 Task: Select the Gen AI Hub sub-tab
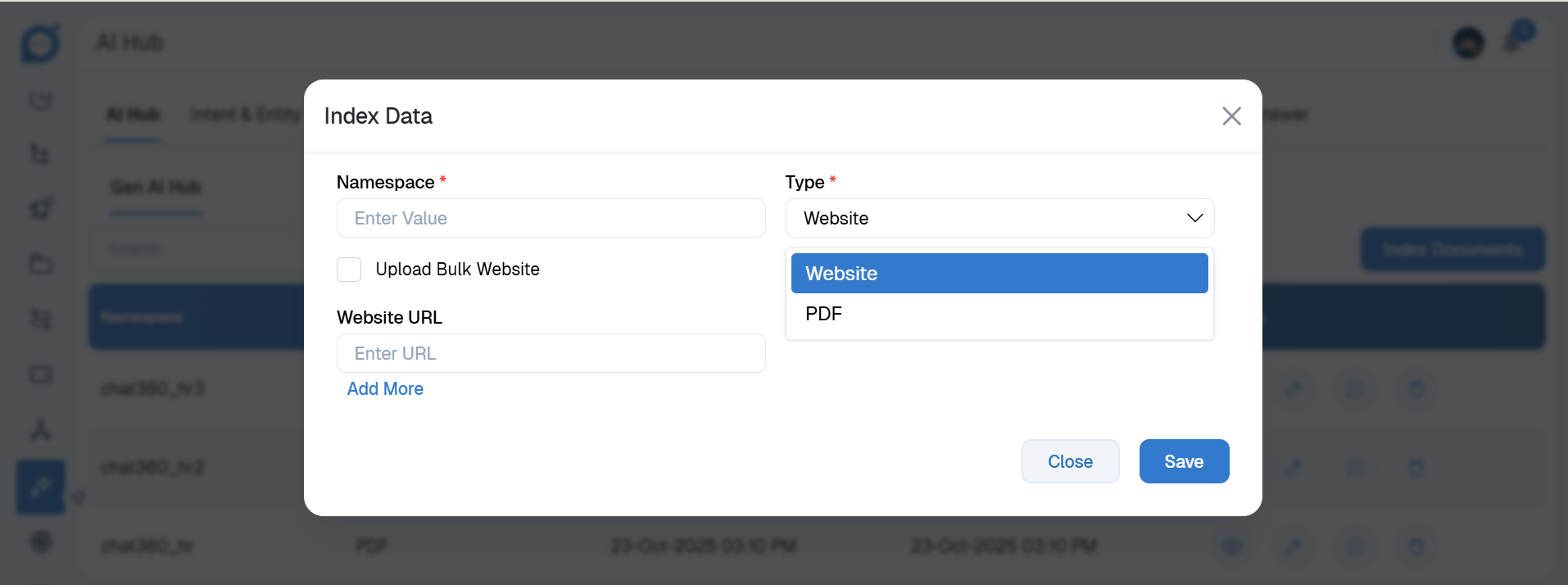tap(156, 188)
